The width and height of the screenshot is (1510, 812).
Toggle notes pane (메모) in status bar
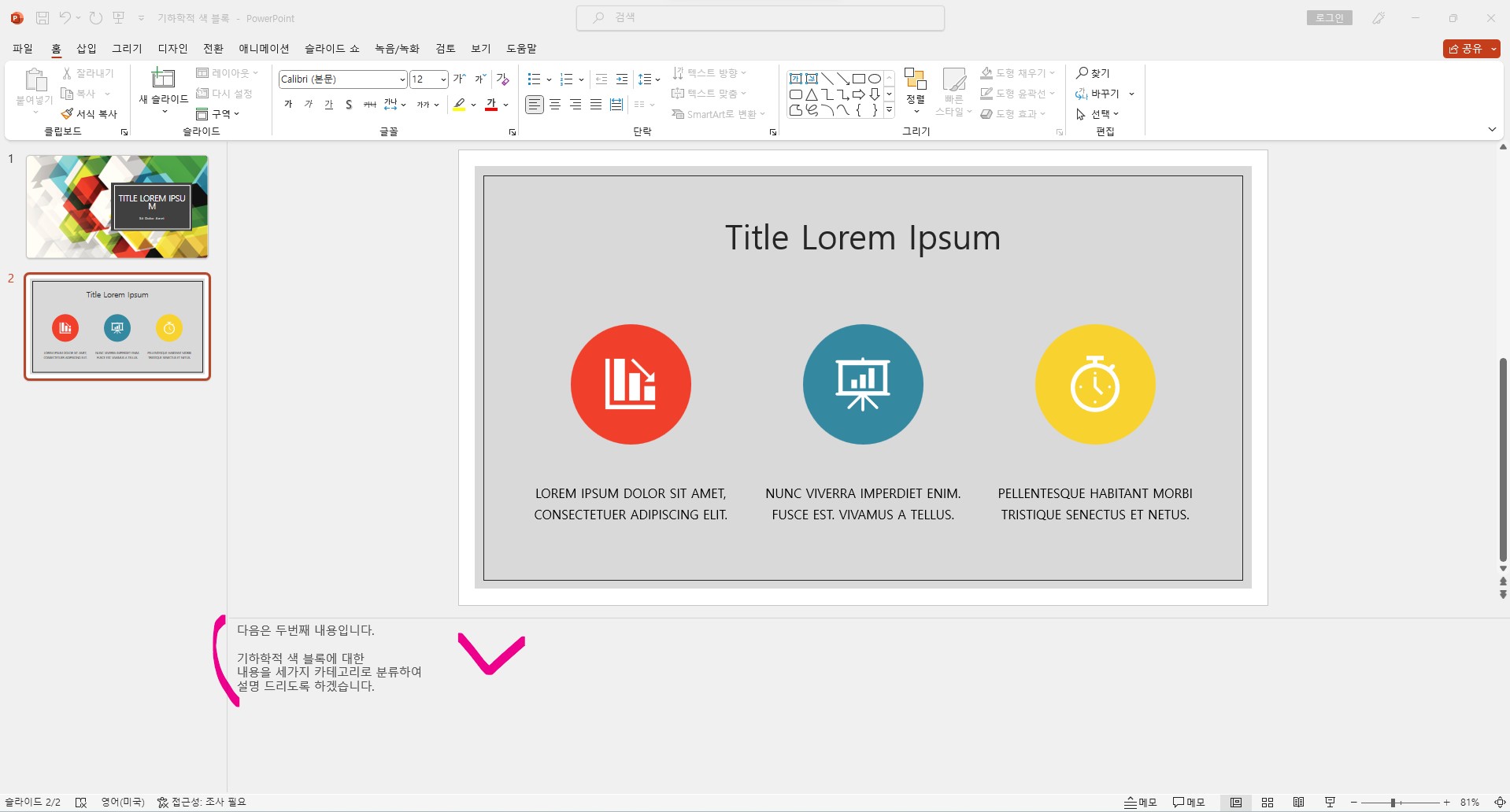pos(1140,803)
